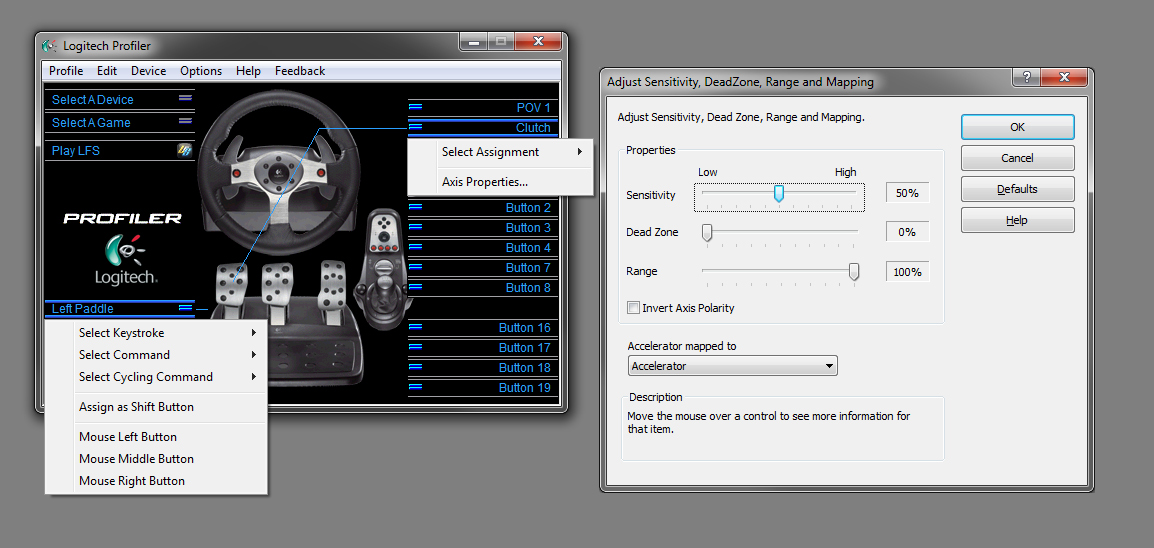Screen dimensions: 1154x548
Task: Choose Axis Properties from context menu
Action: 500,182
